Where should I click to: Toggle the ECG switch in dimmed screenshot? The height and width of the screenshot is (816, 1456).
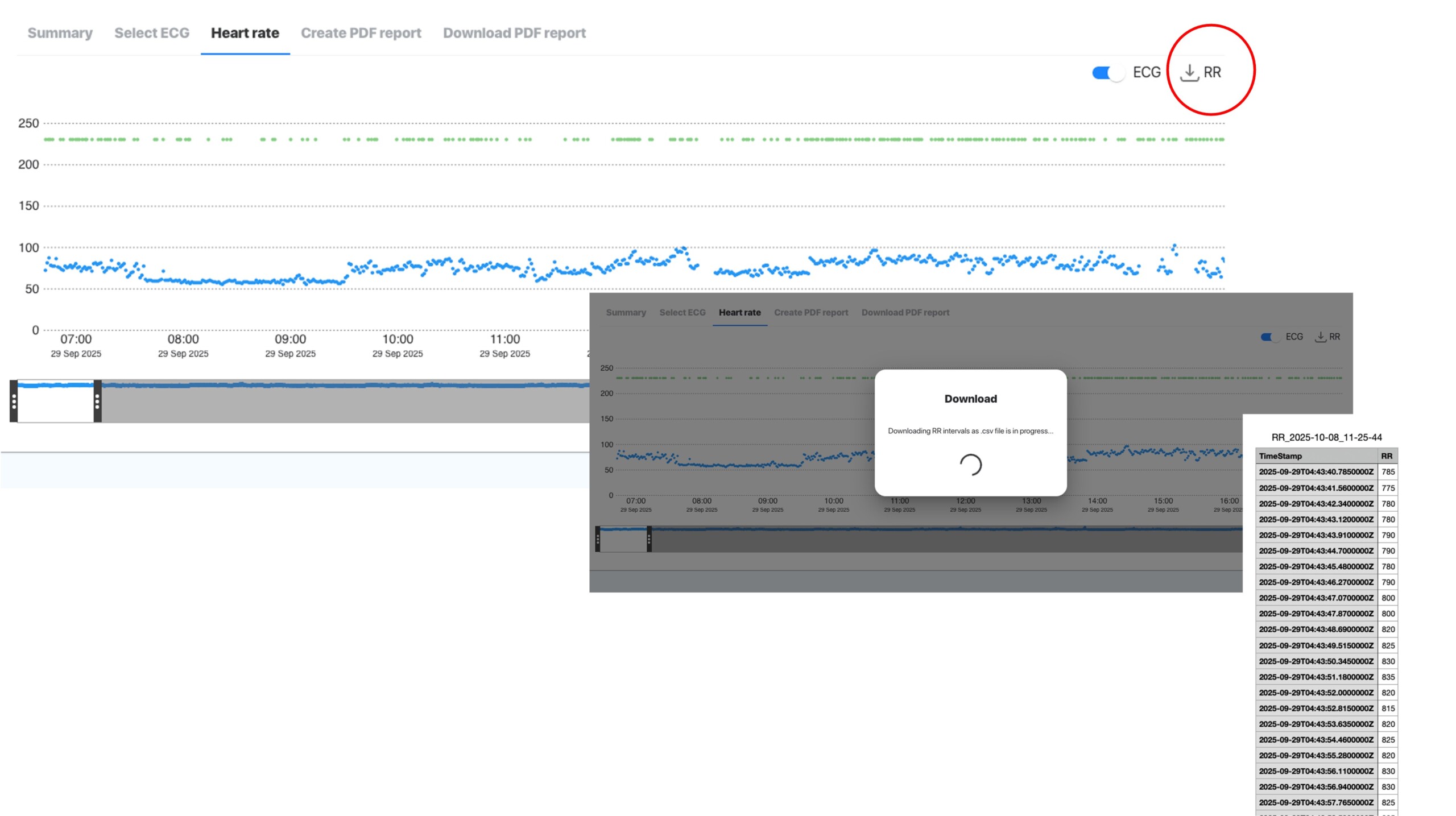tap(1269, 337)
